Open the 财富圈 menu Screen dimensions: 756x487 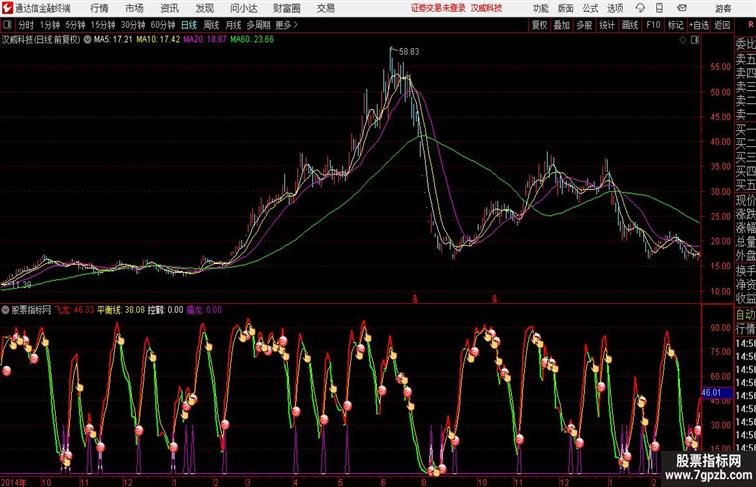[x=287, y=8]
